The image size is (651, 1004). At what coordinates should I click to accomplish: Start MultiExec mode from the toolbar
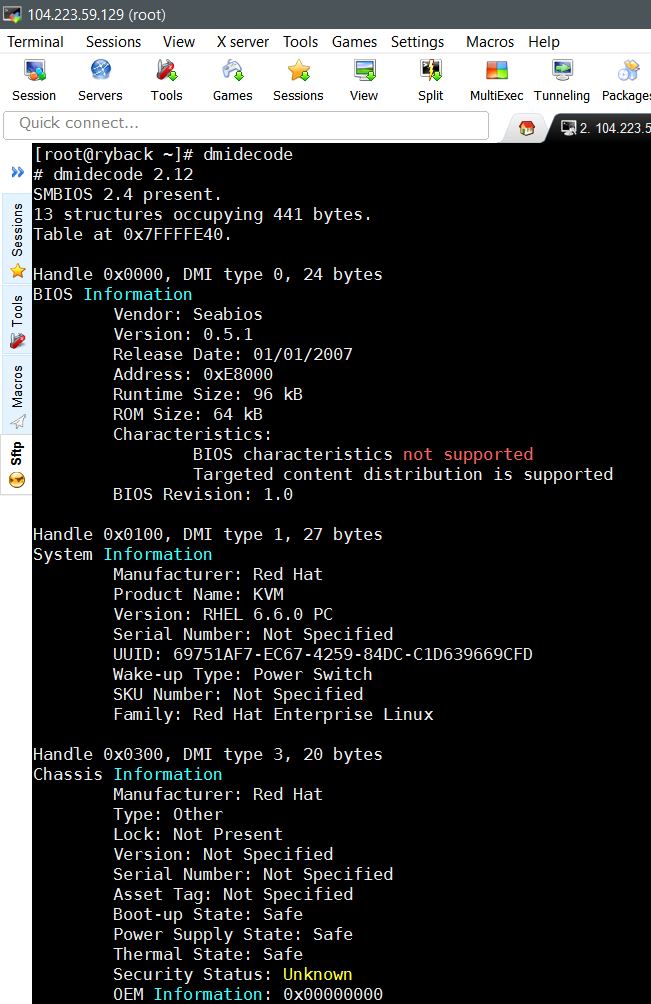click(x=496, y=81)
